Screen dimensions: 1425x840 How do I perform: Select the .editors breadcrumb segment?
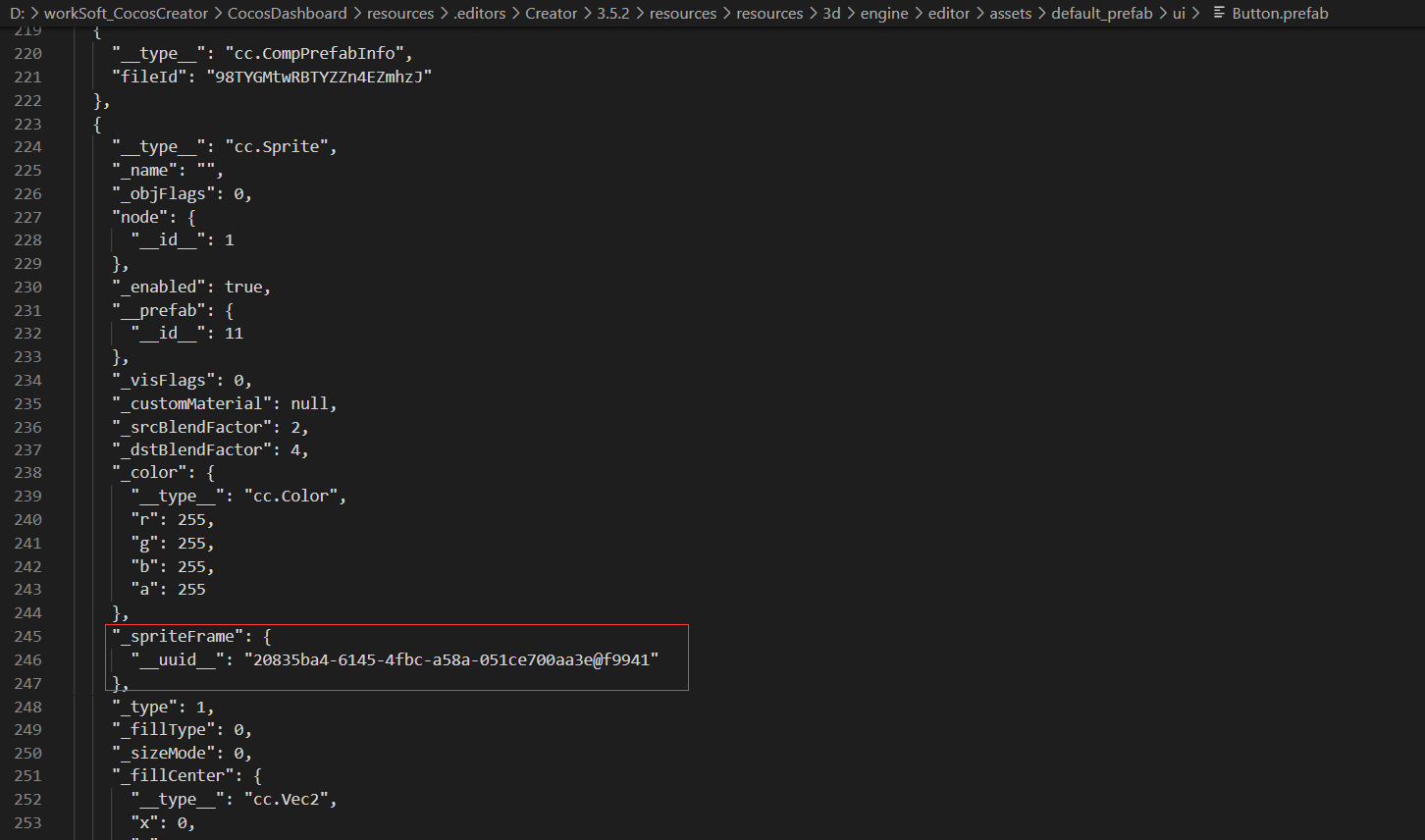pos(480,14)
